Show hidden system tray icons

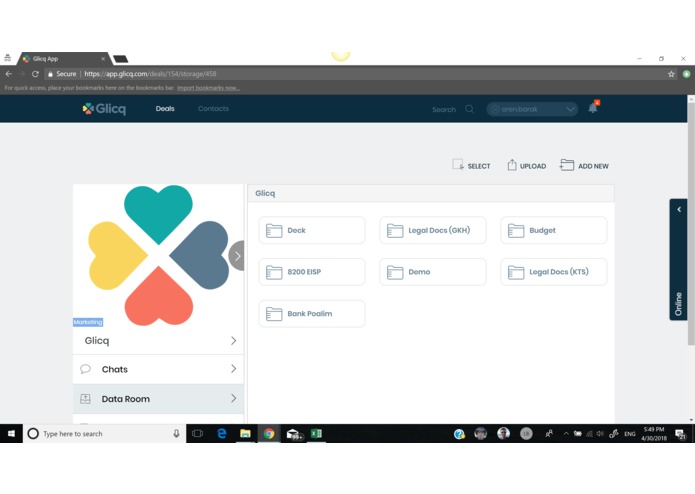pyautogui.click(x=566, y=434)
